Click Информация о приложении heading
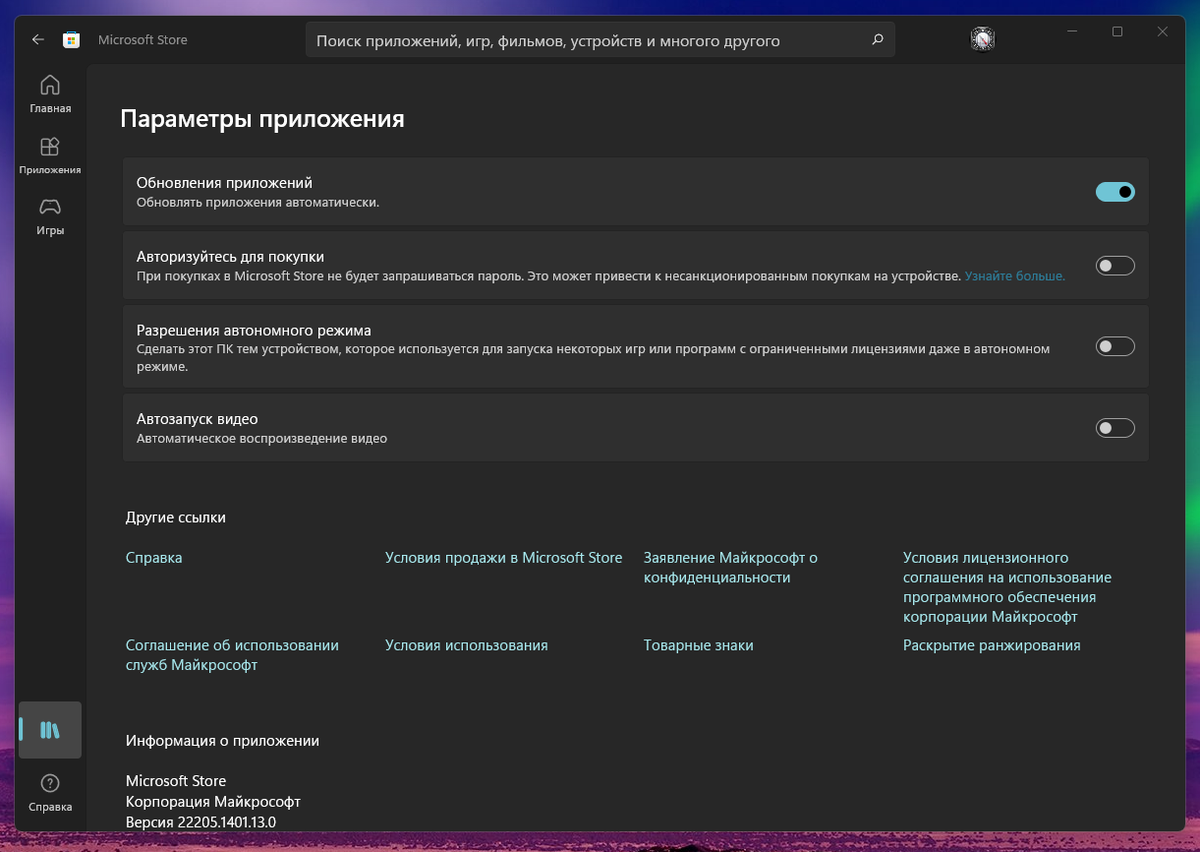The width and height of the screenshot is (1200, 852). 222,741
